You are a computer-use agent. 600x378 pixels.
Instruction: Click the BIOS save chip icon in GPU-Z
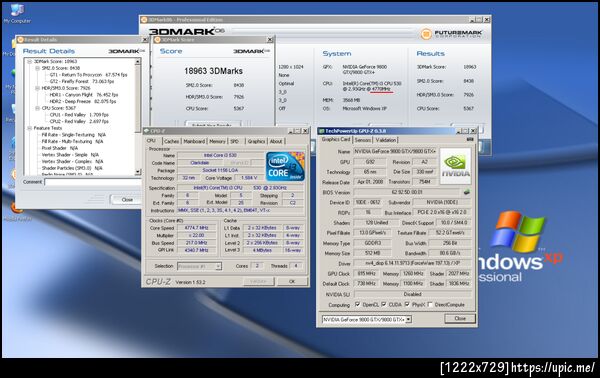tap(466, 192)
